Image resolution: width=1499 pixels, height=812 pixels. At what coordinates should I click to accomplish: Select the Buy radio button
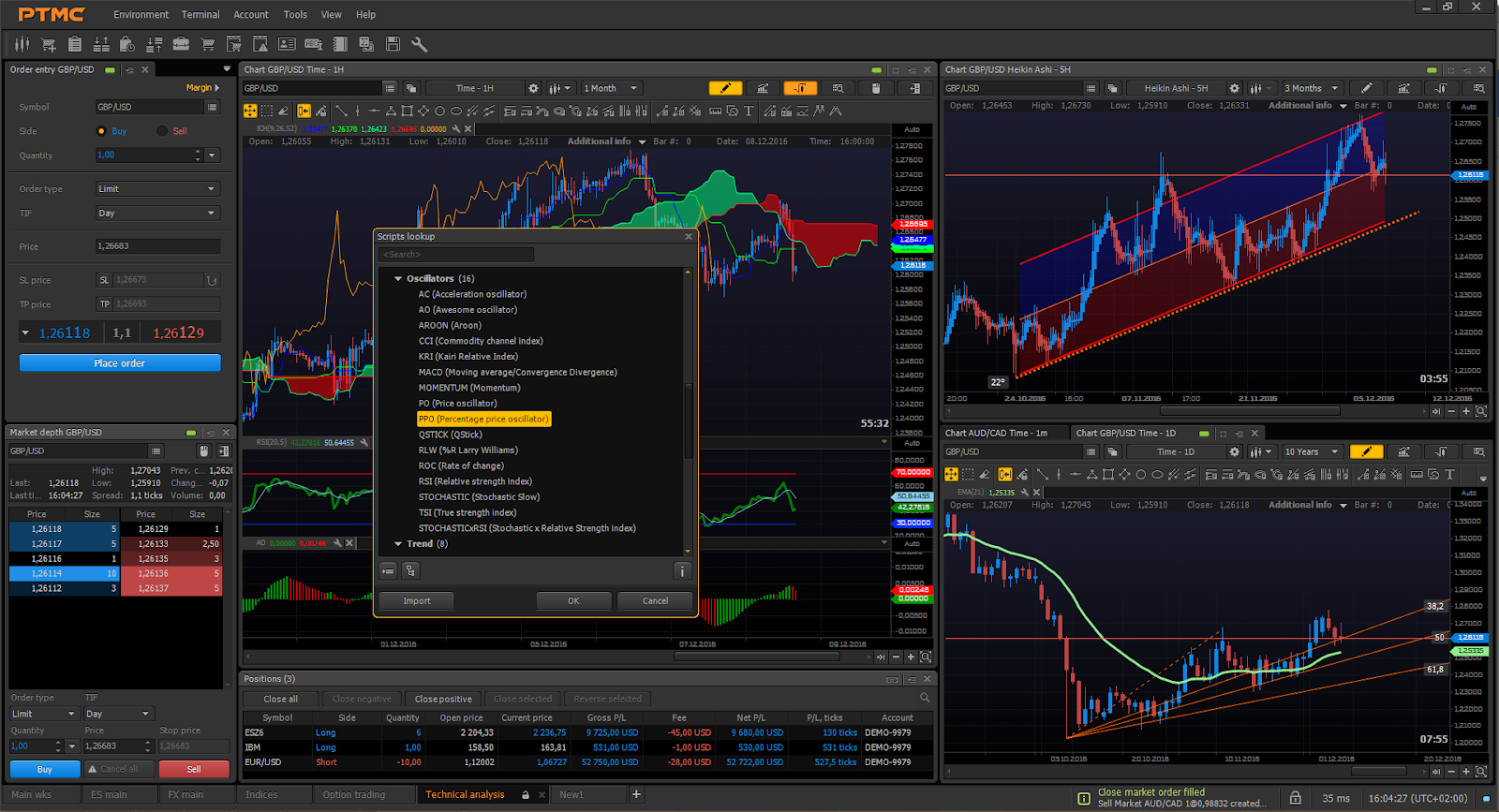tap(101, 131)
